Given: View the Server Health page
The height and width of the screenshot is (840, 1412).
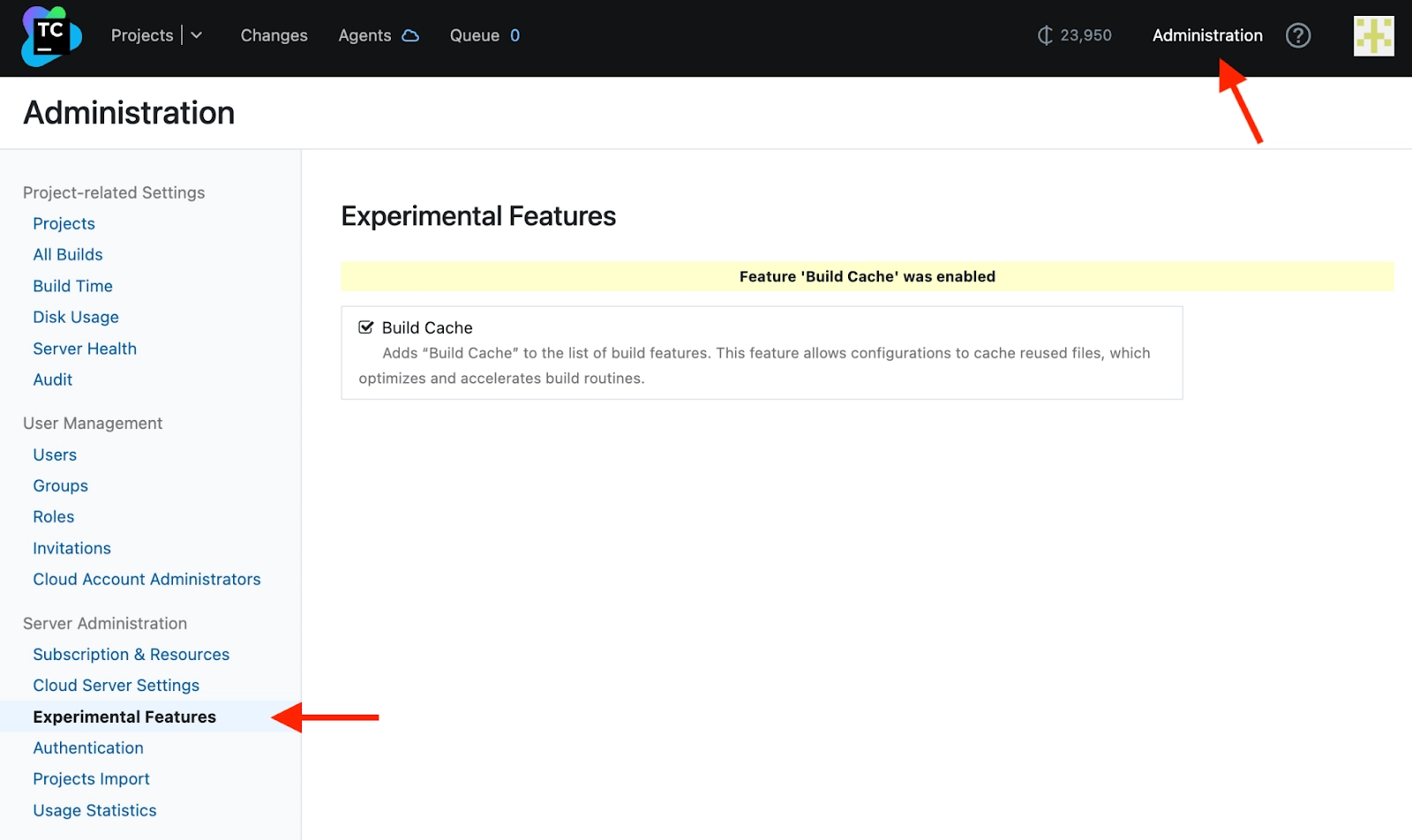Looking at the screenshot, I should point(85,349).
